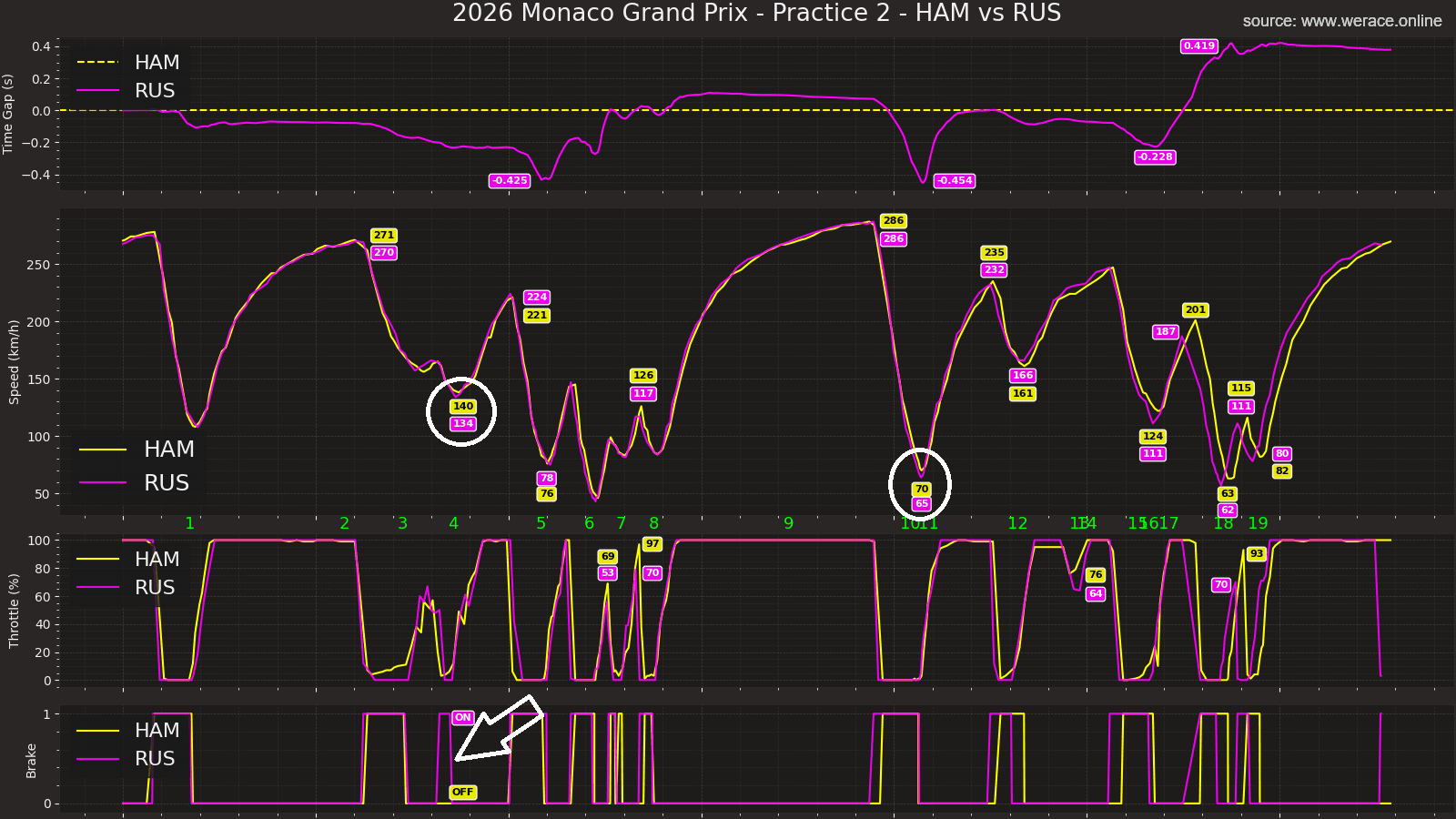Image resolution: width=1456 pixels, height=819 pixels.
Task: Click the yellow 221 speed label
Action: [x=537, y=315]
